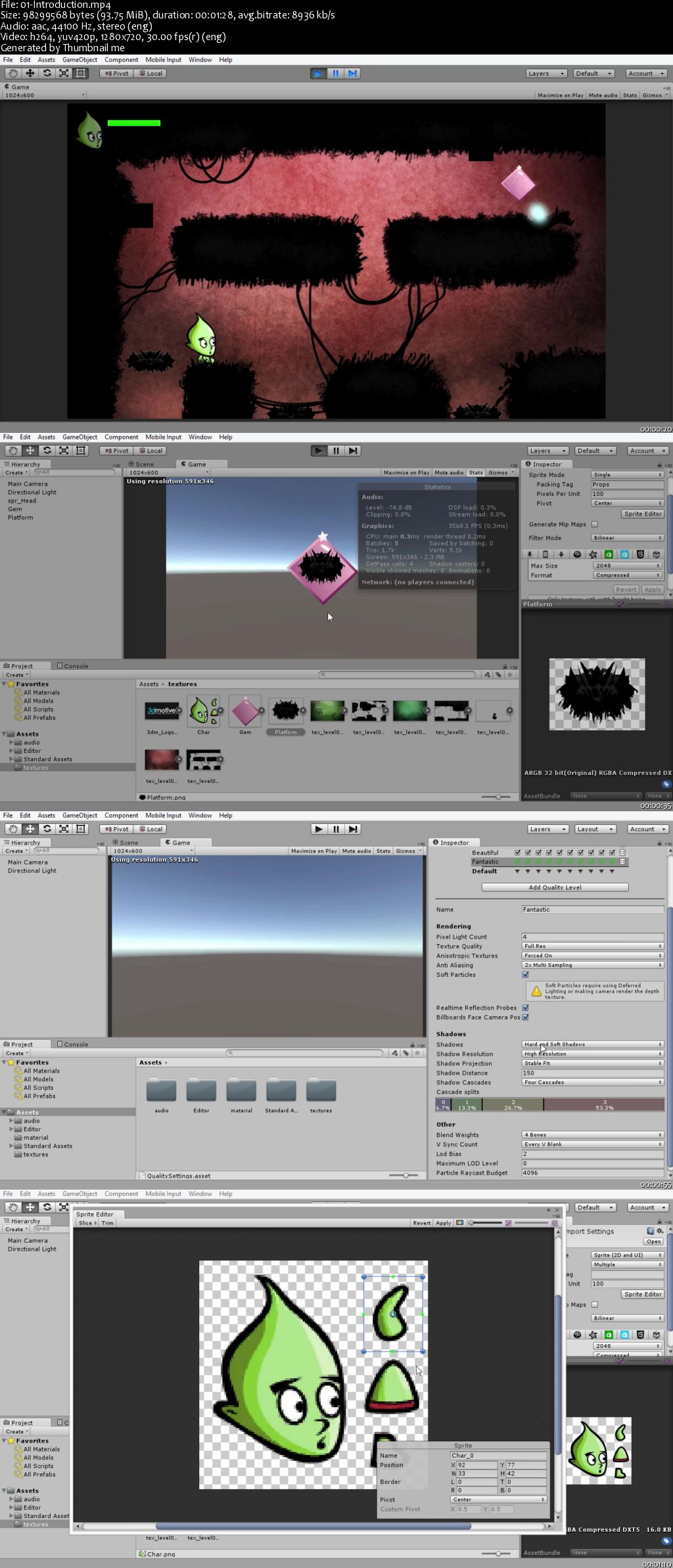Select the Scale tool in the 00:00:35 frame
This screenshot has height=1568, width=673.
coord(64,451)
